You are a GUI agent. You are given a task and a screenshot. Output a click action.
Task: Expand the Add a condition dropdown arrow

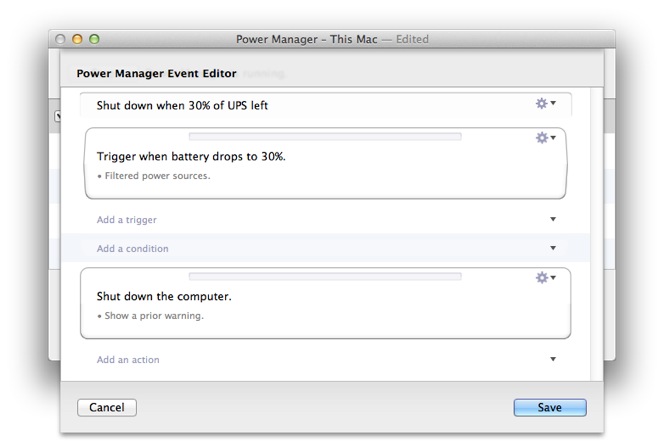553,248
